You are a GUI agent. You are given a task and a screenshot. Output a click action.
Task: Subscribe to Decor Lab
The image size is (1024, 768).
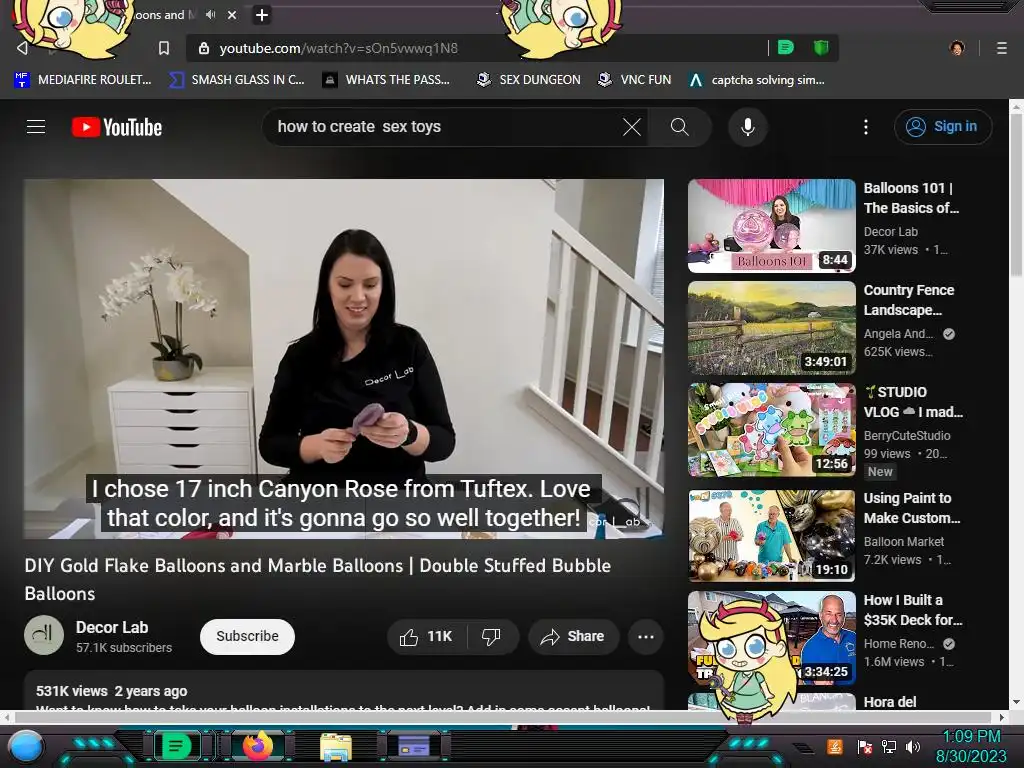247,636
